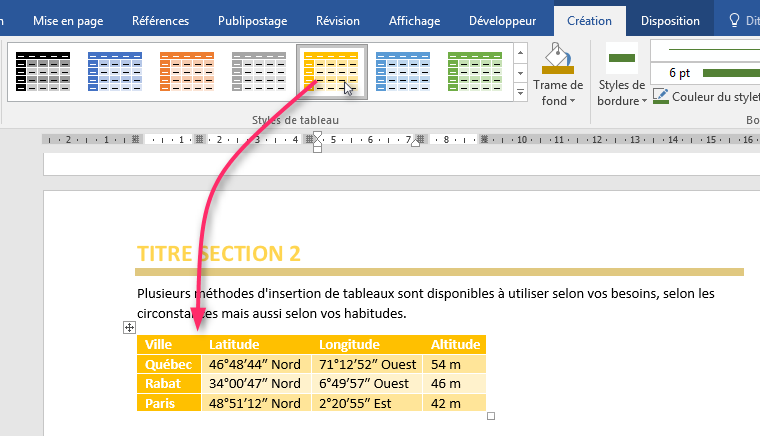Click the Trame de fond paint bucket
The height and width of the screenshot is (436, 760).
(x=557, y=59)
